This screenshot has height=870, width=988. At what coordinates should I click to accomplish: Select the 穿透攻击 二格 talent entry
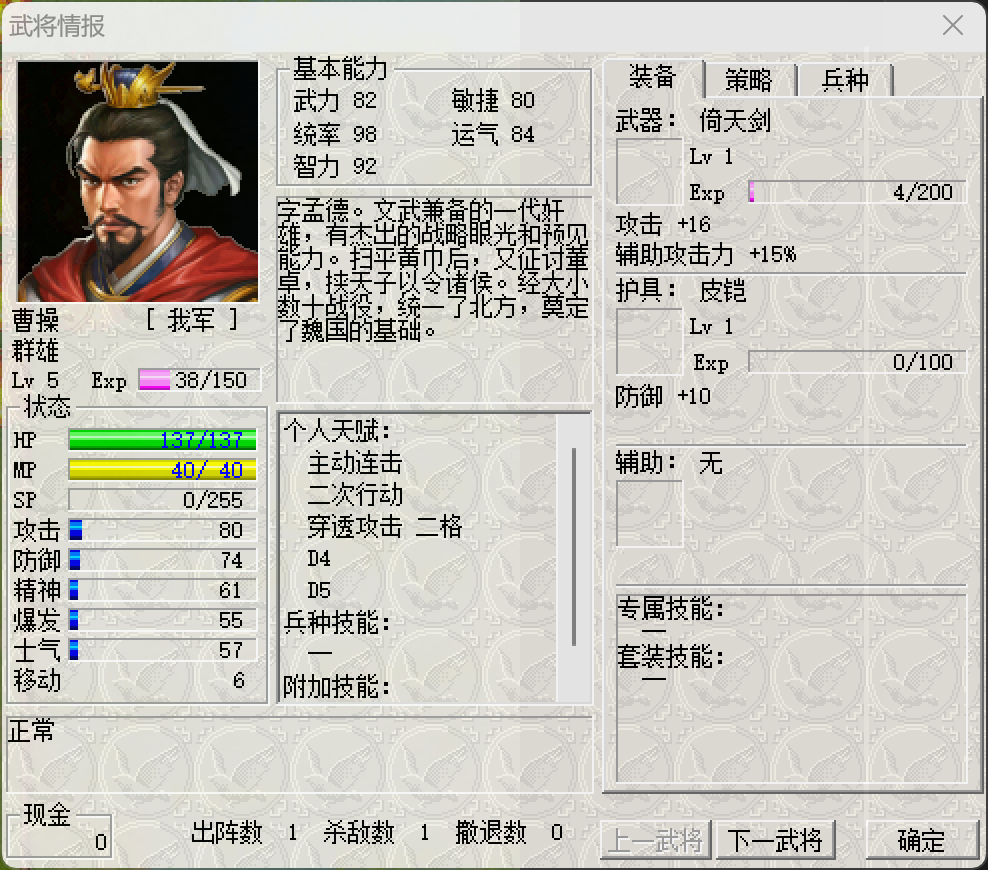tap(384, 527)
